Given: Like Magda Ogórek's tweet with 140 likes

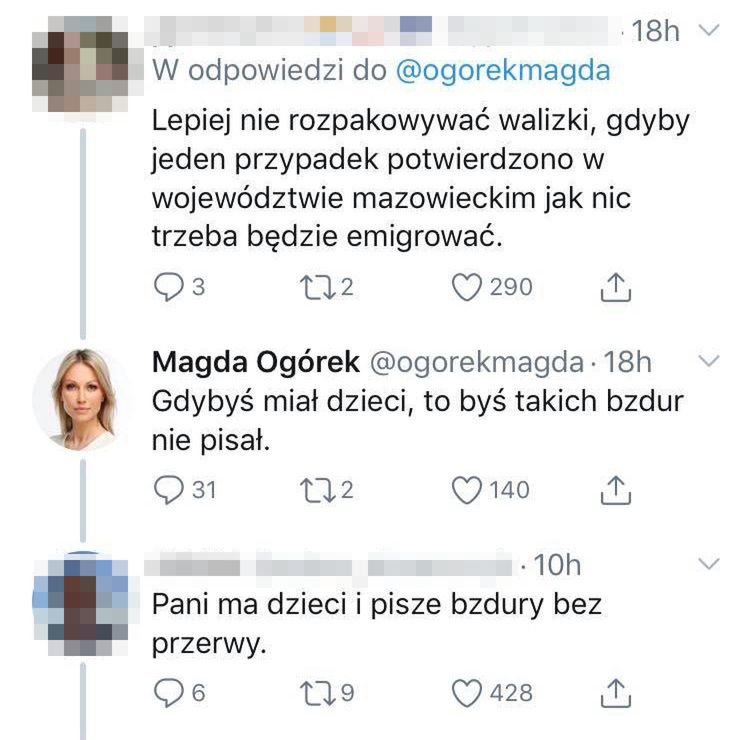Looking at the screenshot, I should coord(467,490).
